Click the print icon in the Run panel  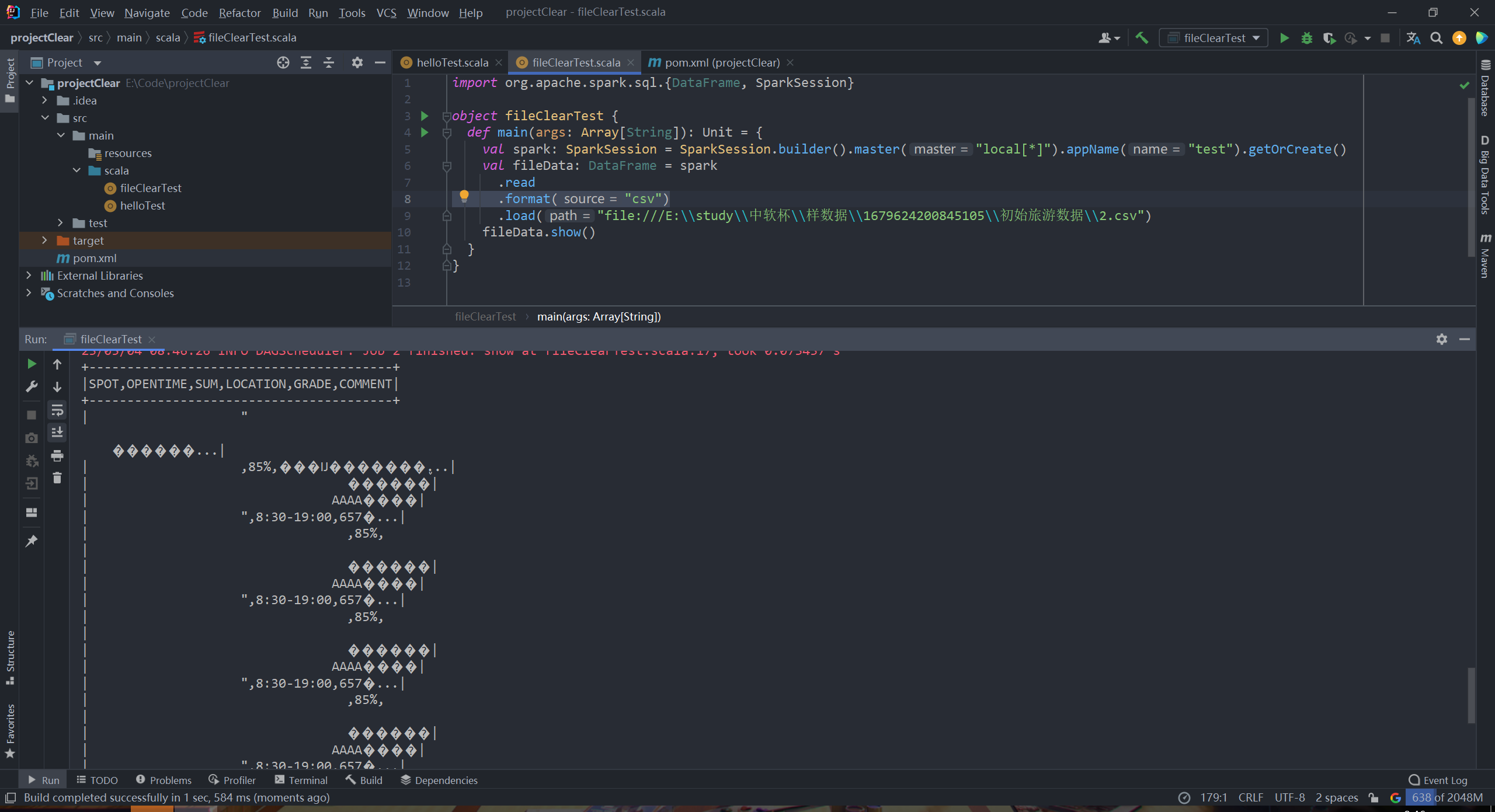(57, 455)
